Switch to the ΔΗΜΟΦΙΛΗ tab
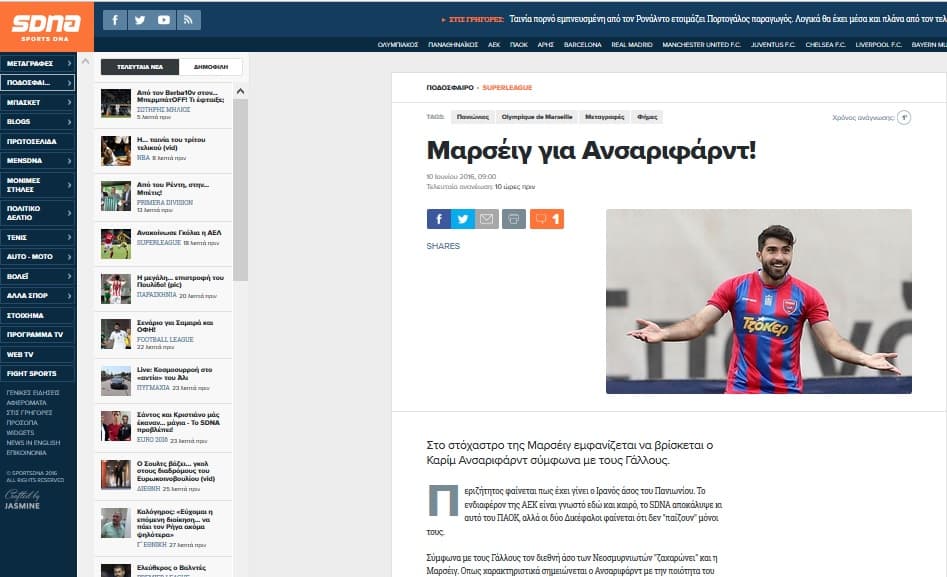 (211, 67)
